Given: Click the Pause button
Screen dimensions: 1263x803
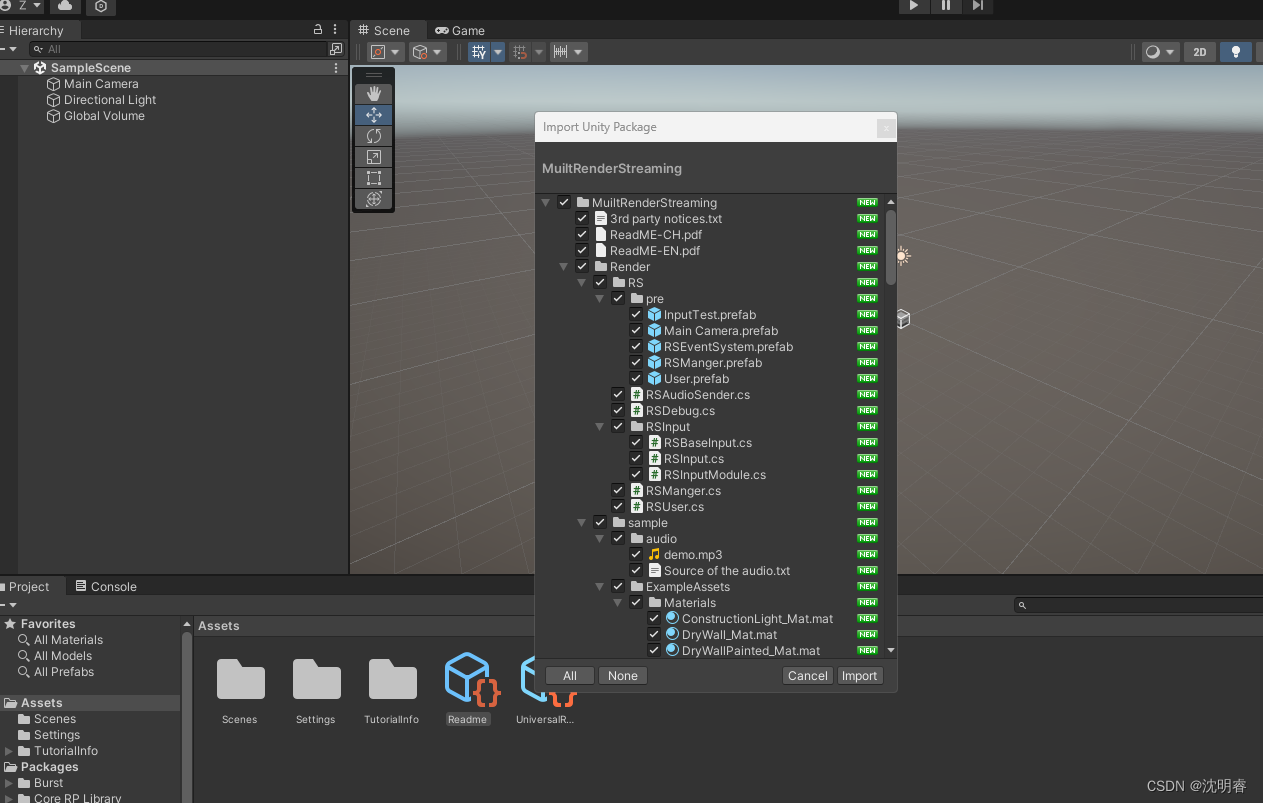Looking at the screenshot, I should click(x=945, y=6).
